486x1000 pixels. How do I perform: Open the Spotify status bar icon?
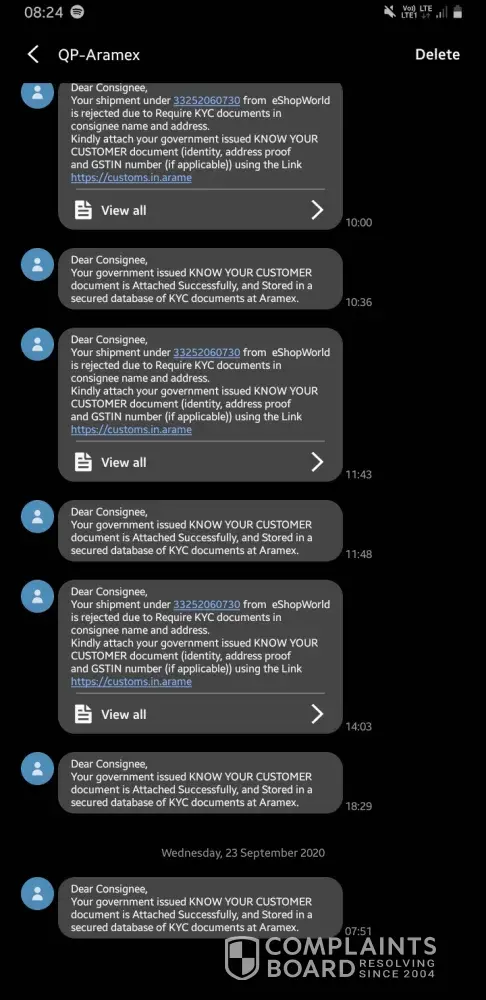[x=77, y=12]
